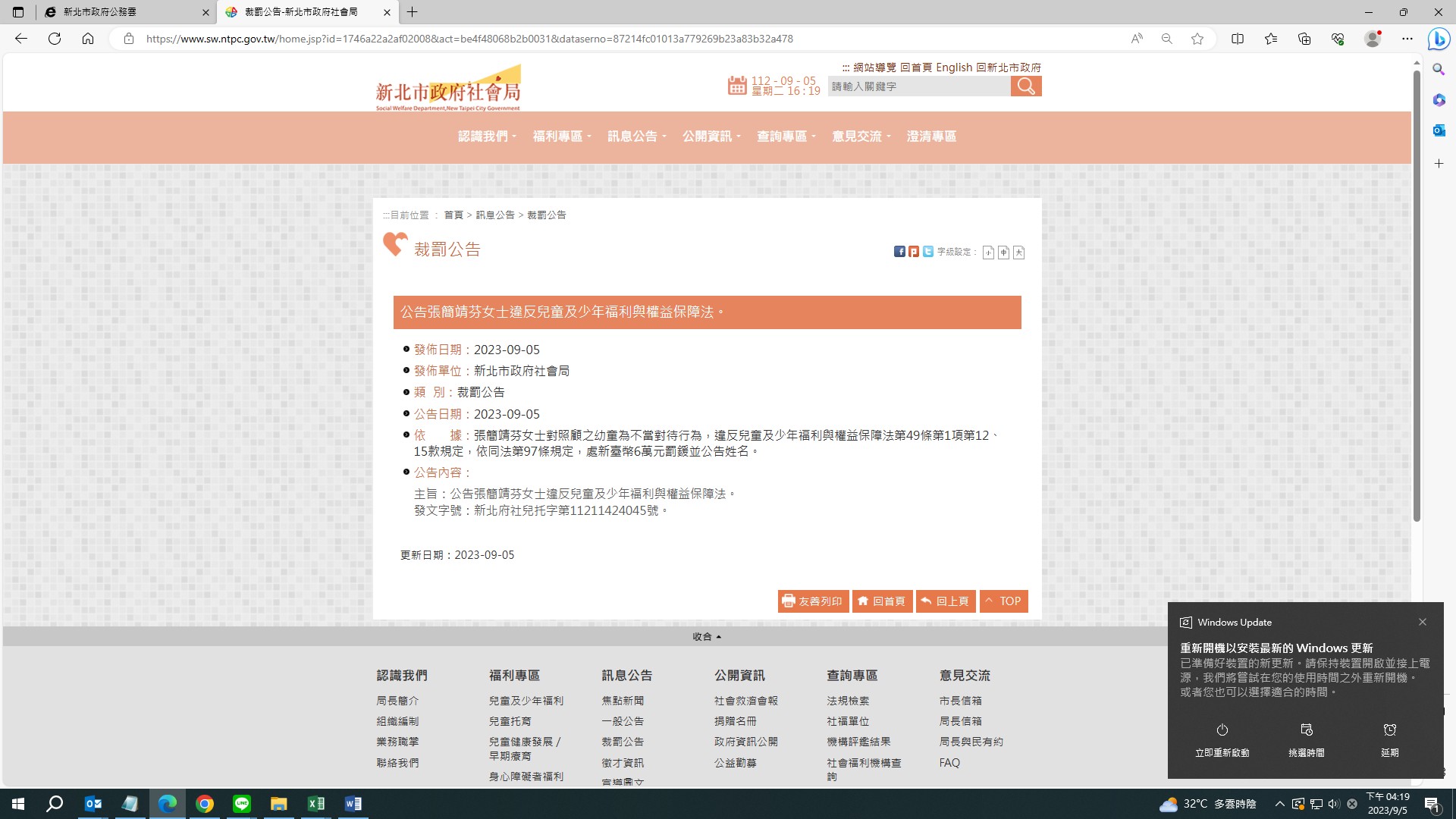
Task: Go to browser home page
Action: point(88,39)
